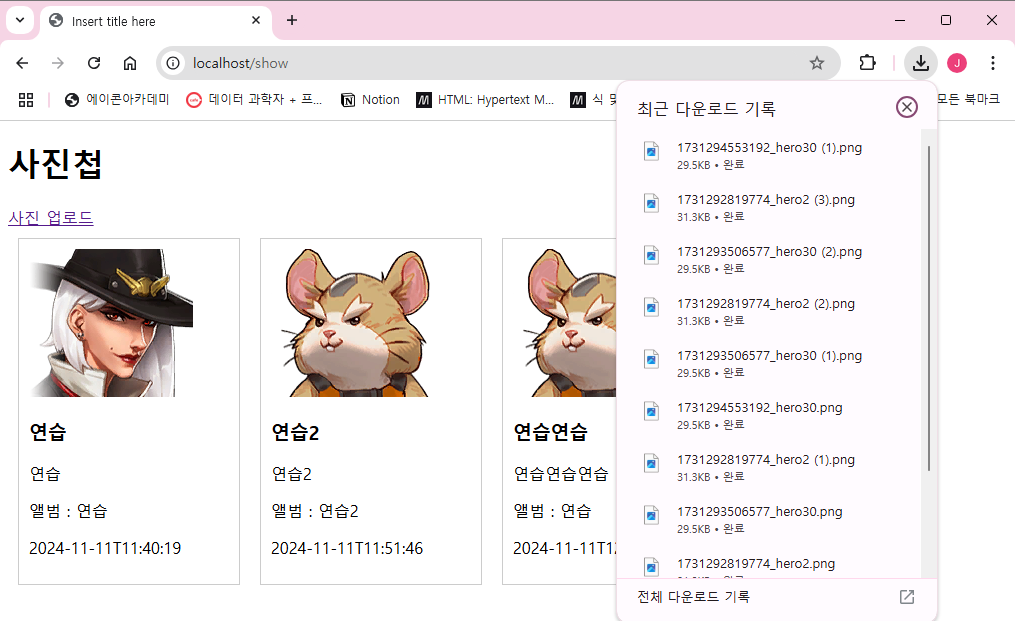Screen dimensions: 1015x621
Task: Bookmark this page with the star icon
Action: pyautogui.click(x=817, y=63)
